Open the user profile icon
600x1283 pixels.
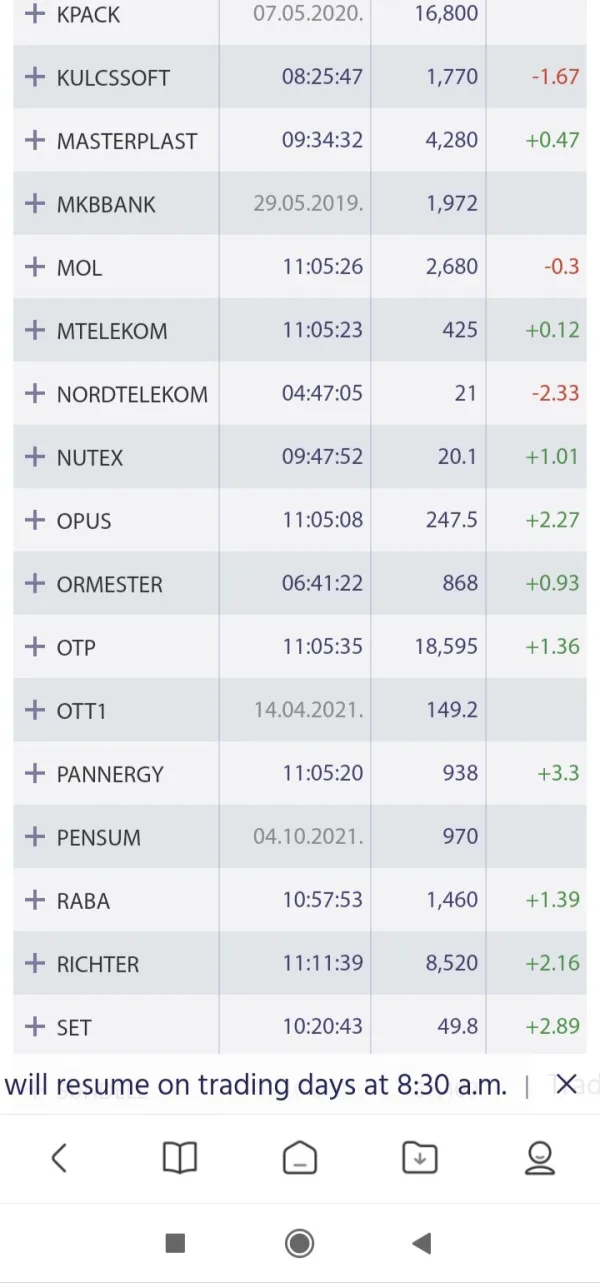(x=540, y=1158)
